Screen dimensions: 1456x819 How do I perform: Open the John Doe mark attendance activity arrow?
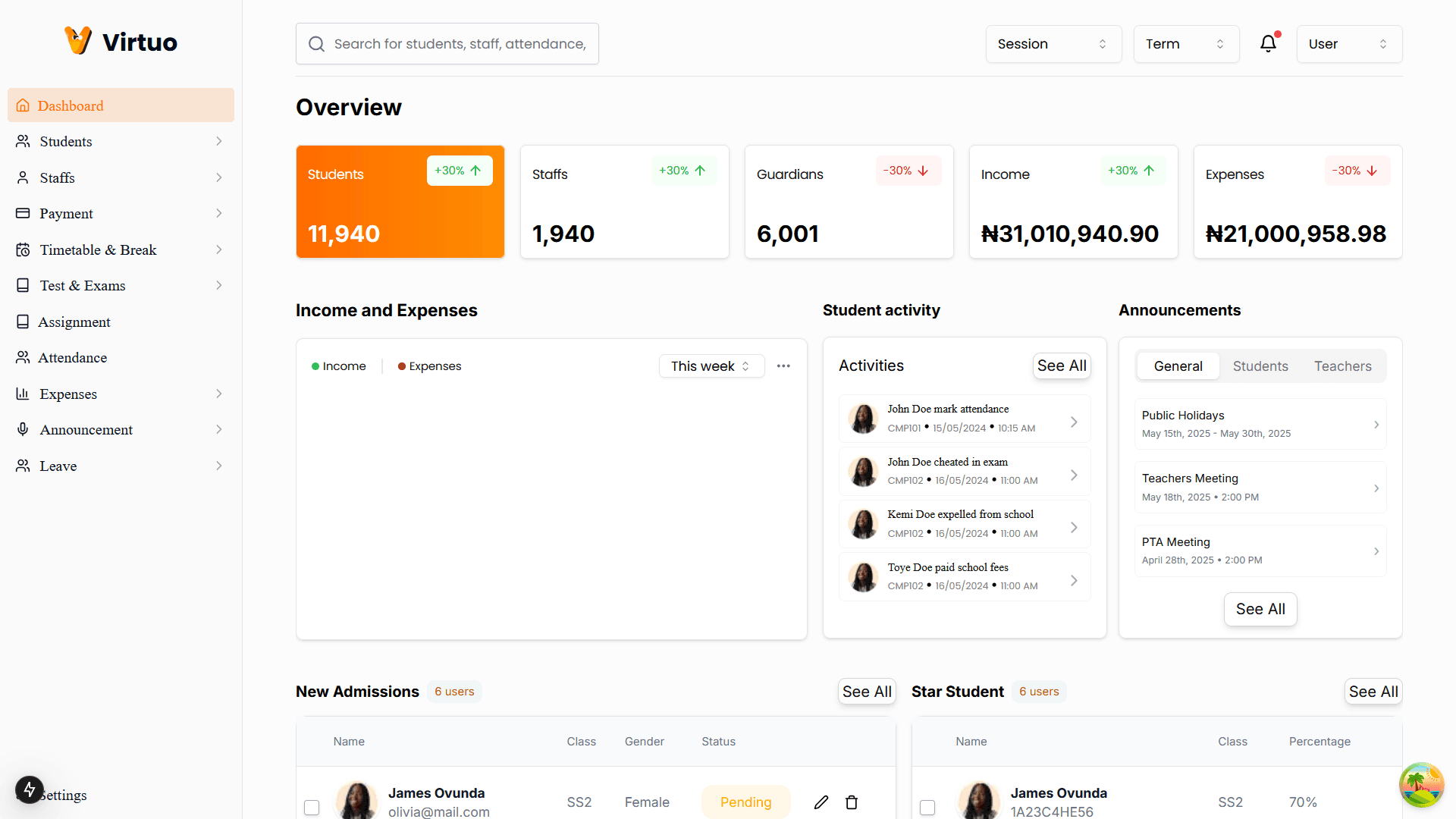[1074, 422]
